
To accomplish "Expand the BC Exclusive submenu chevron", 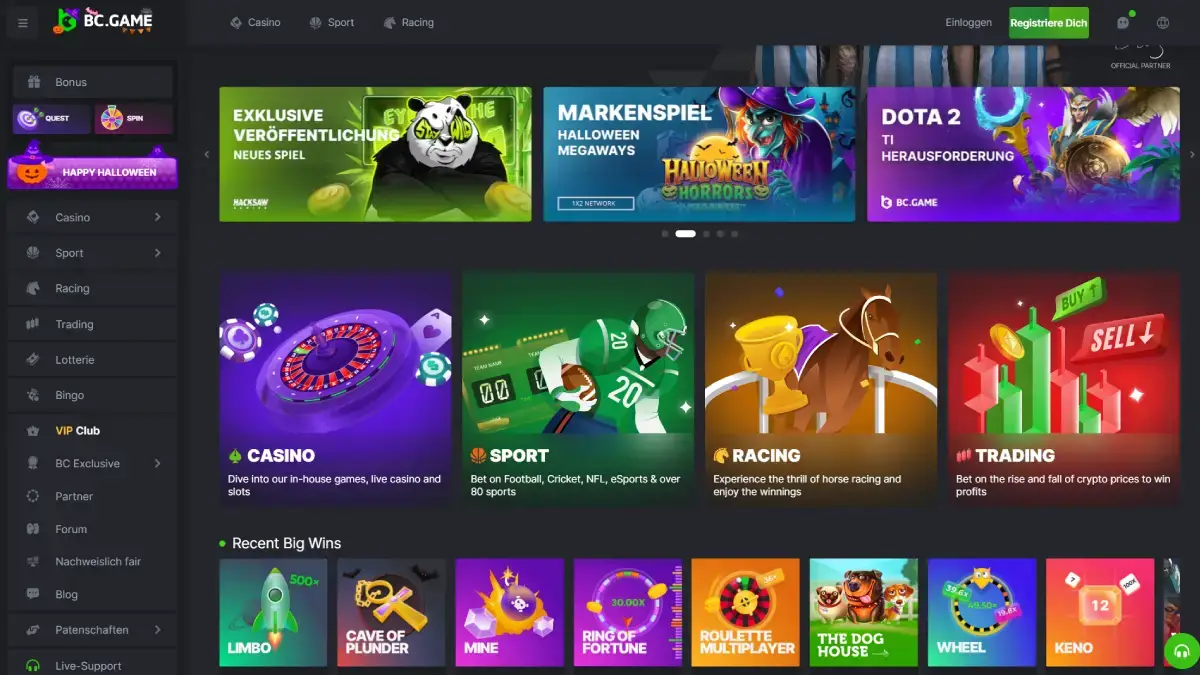I will pos(158,463).
